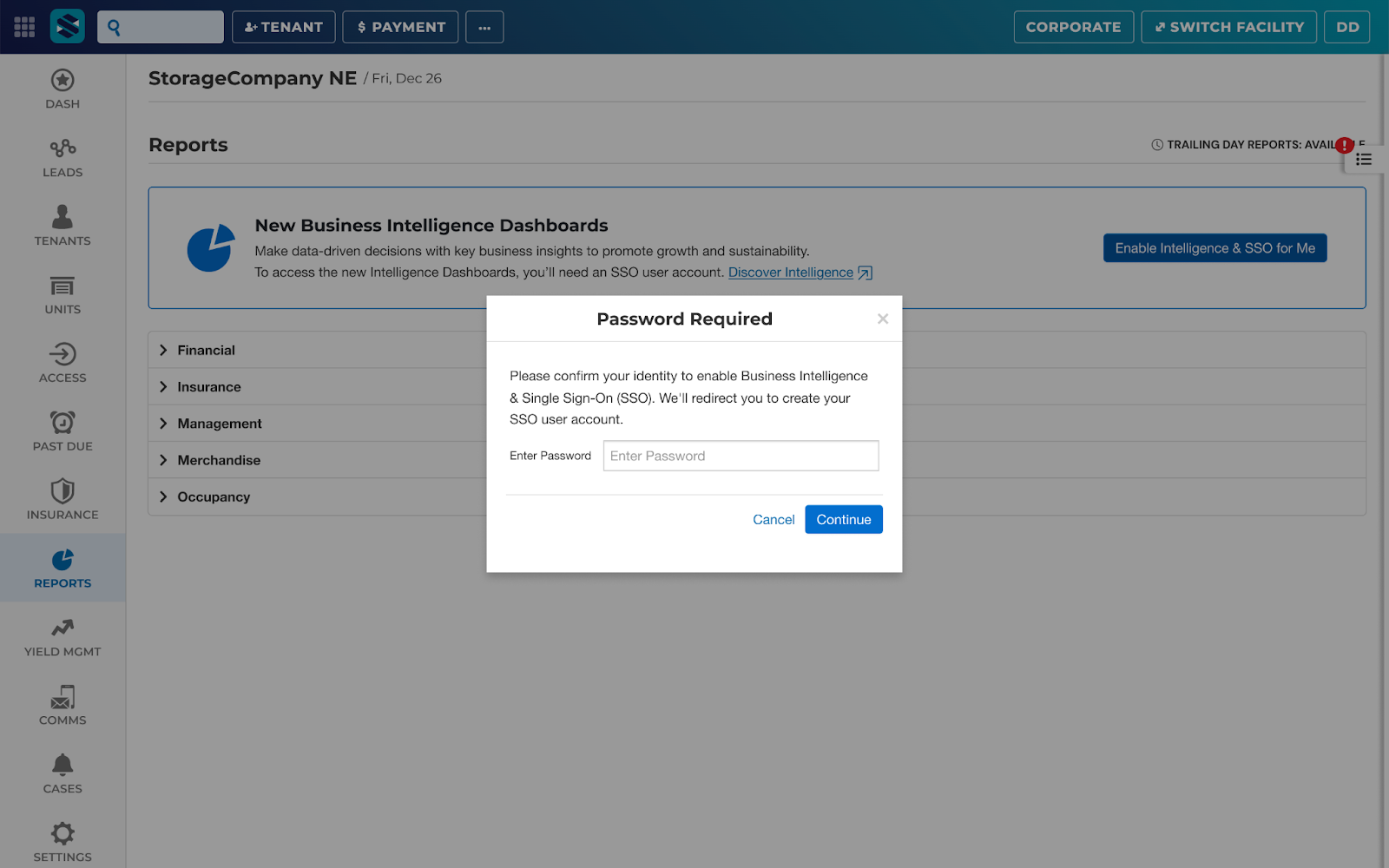Close the Password Required dialog
This screenshot has height=868, width=1389.
pos(883,319)
